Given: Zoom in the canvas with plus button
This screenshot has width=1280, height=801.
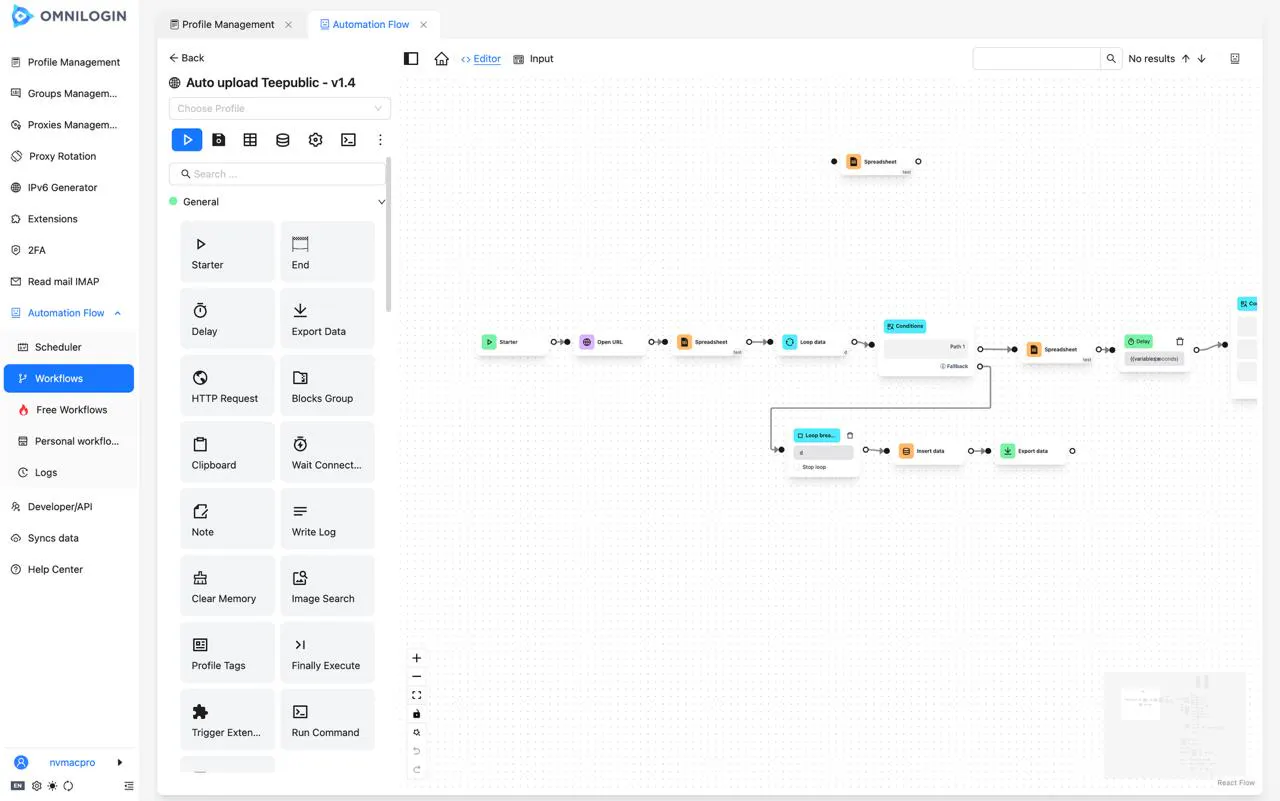Looking at the screenshot, I should 417,658.
